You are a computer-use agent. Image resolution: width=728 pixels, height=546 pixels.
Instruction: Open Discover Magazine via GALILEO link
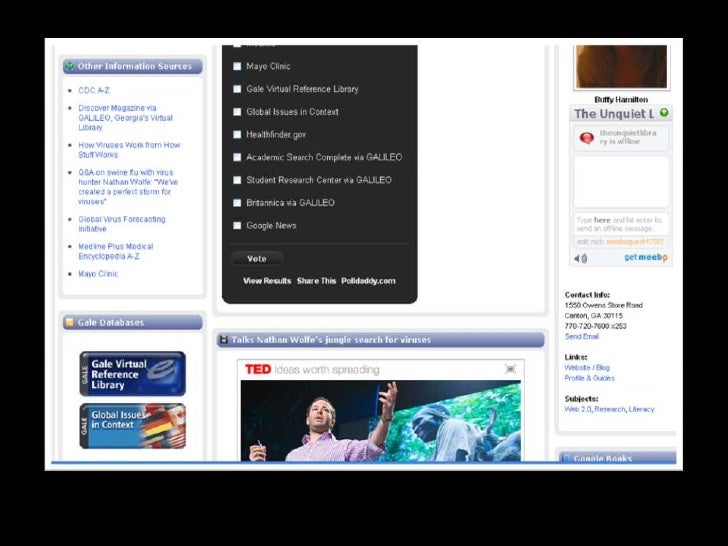[125, 117]
